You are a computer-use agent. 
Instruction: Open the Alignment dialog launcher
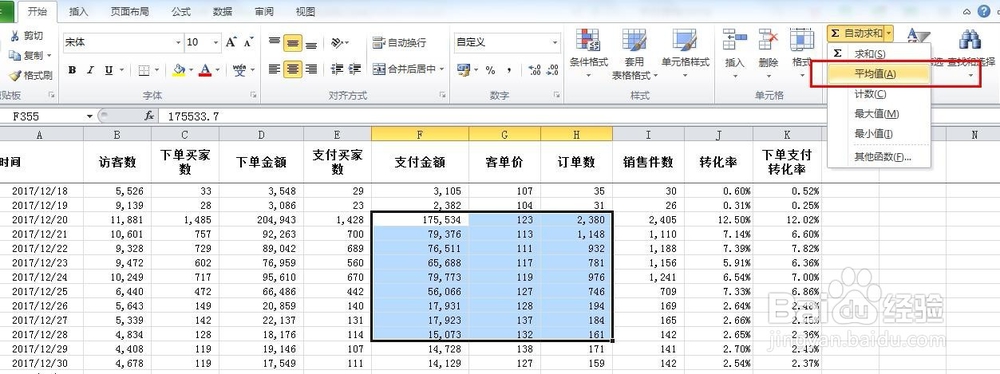coord(442,95)
